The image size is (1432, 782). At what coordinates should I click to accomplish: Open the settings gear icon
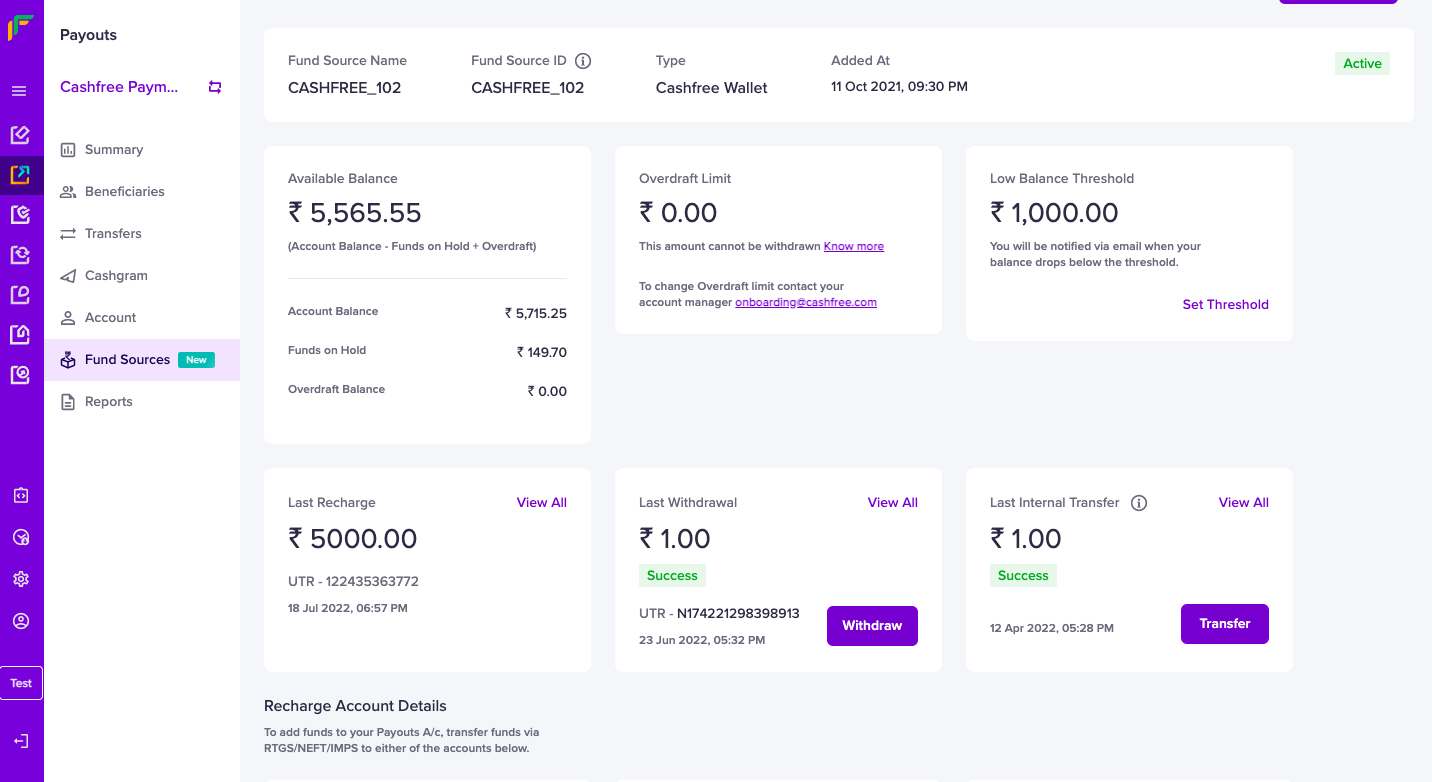click(21, 579)
